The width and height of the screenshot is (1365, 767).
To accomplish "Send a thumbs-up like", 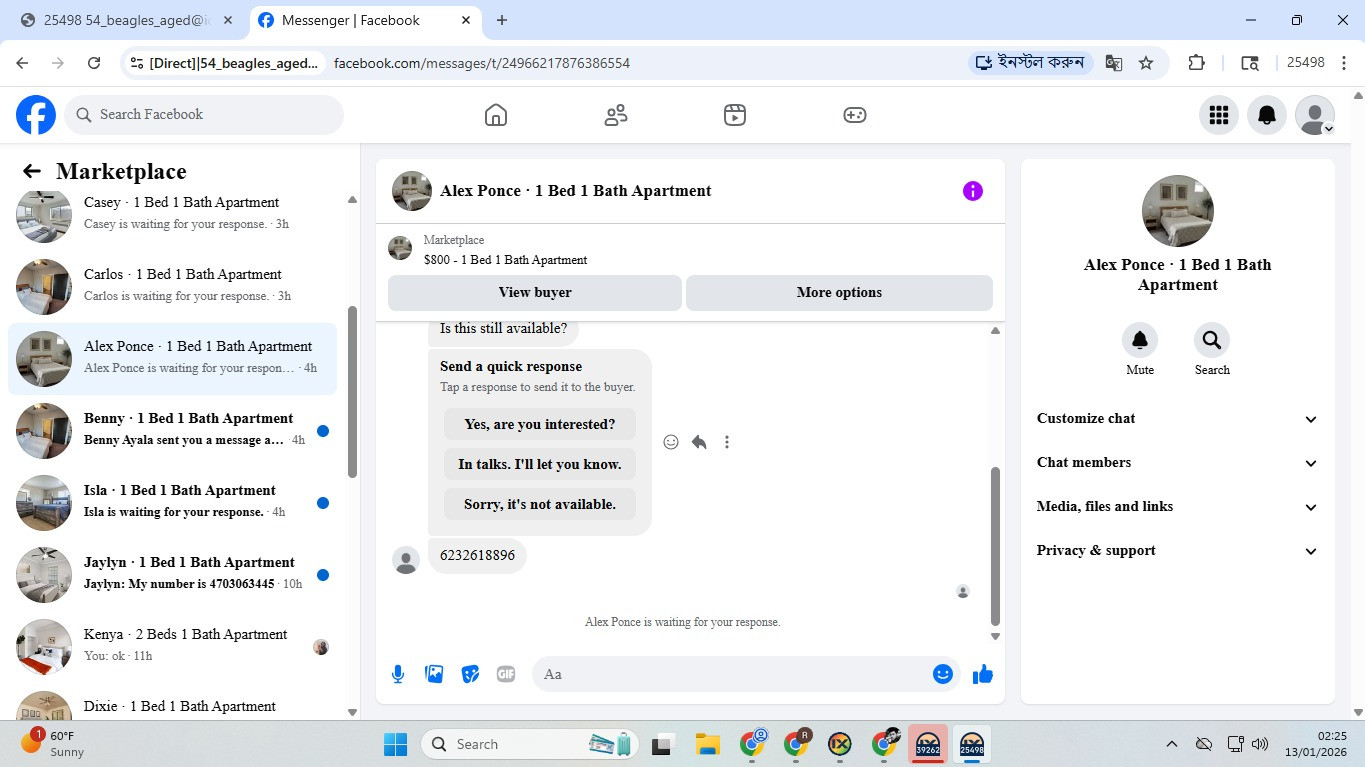I will pos(983,674).
